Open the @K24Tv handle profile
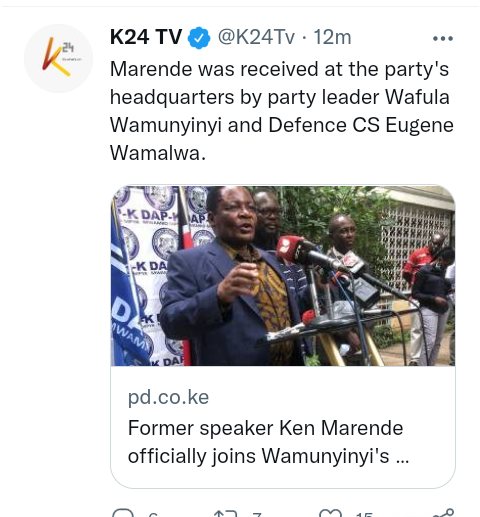The width and height of the screenshot is (480, 517). [x=256, y=37]
